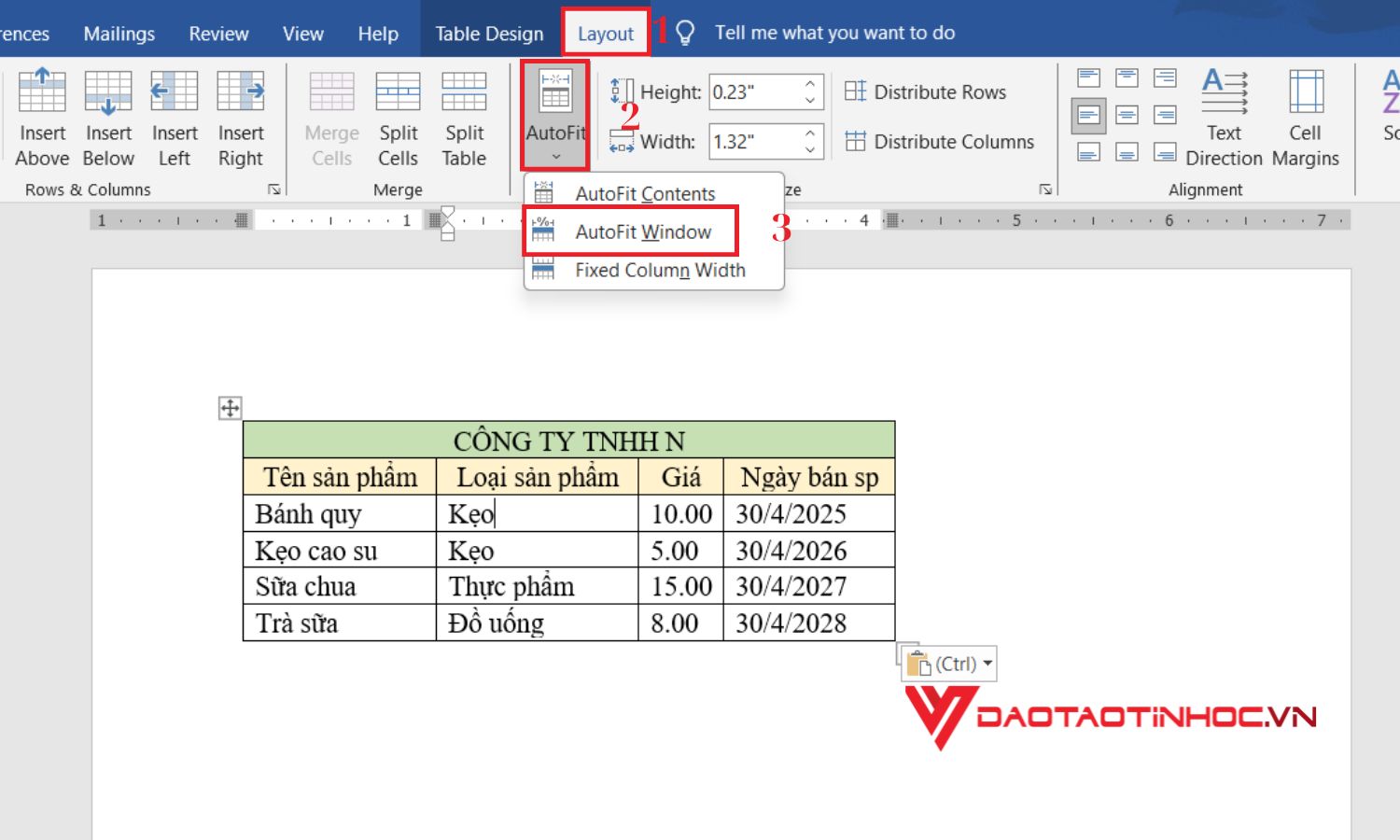1400x840 pixels.
Task: Choose AutoFit Window from the menu
Action: coord(644,231)
